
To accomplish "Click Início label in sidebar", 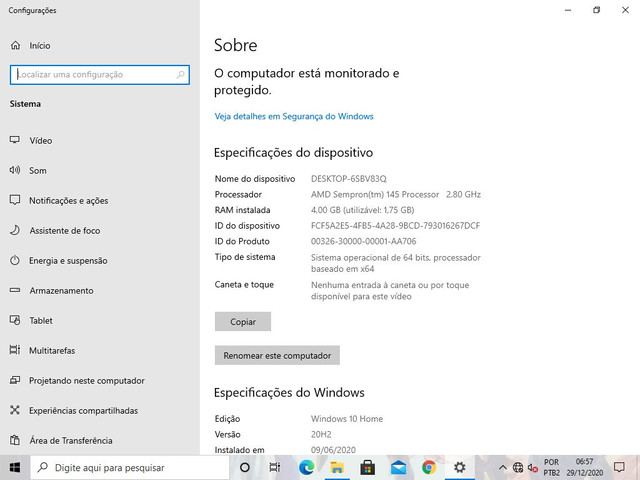I will 40,46.
